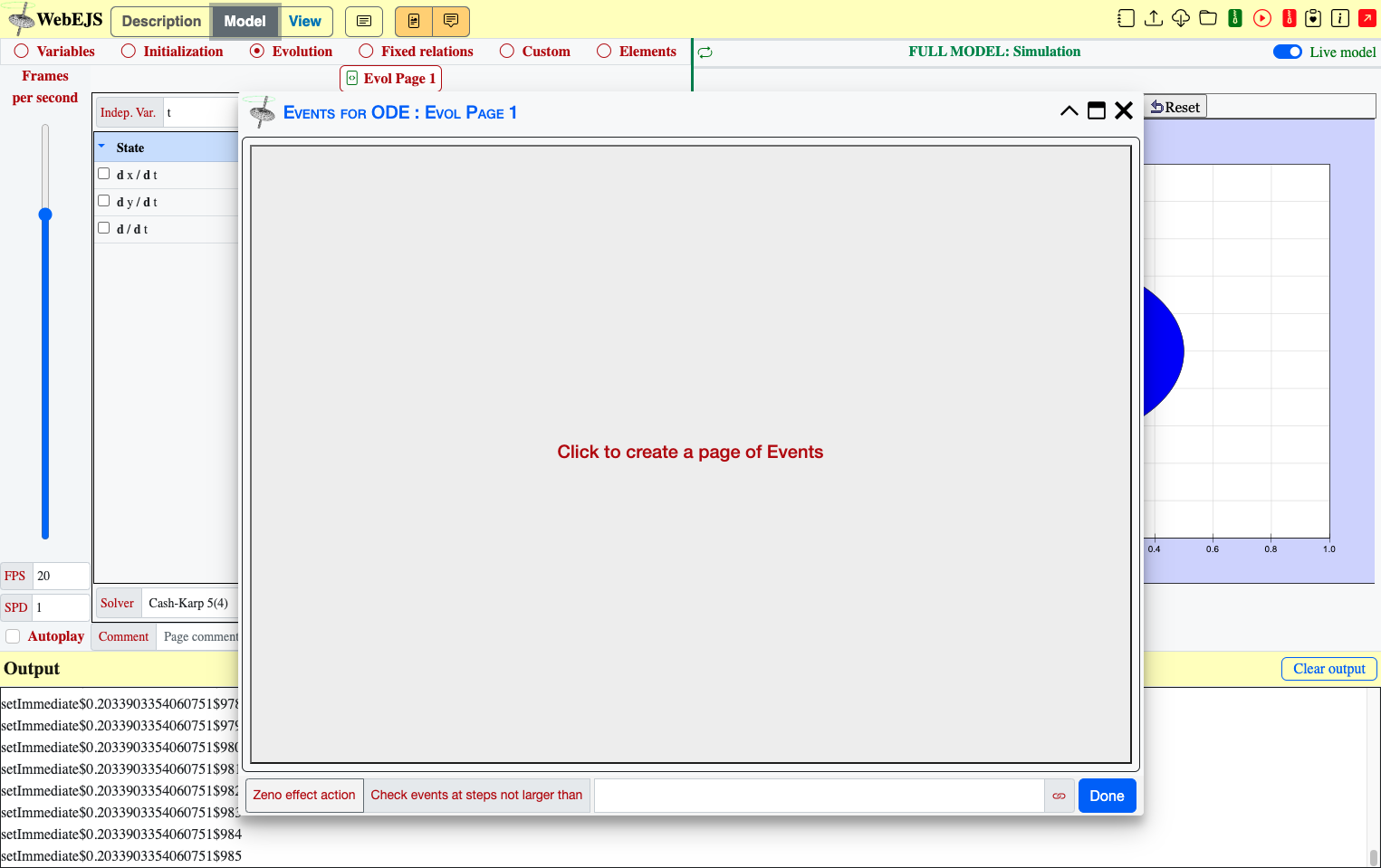The width and height of the screenshot is (1381, 868).
Task: Open the Evol Page 1 tab
Action: point(391,79)
